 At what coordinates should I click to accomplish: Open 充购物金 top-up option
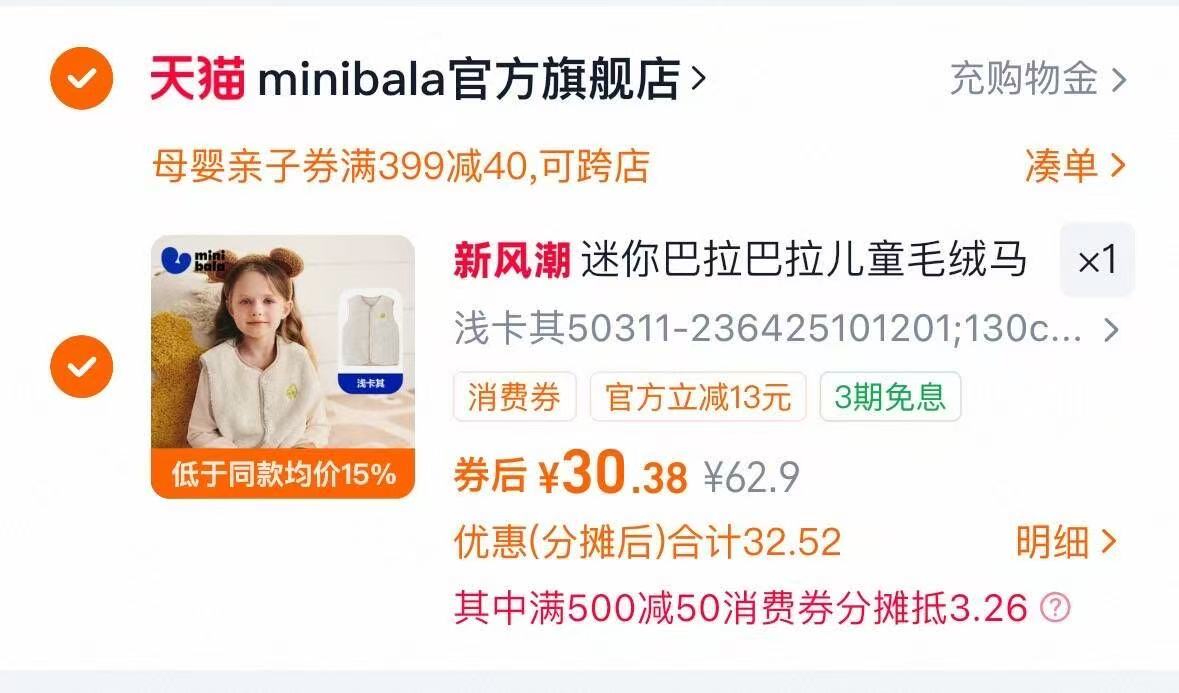coord(1023,79)
